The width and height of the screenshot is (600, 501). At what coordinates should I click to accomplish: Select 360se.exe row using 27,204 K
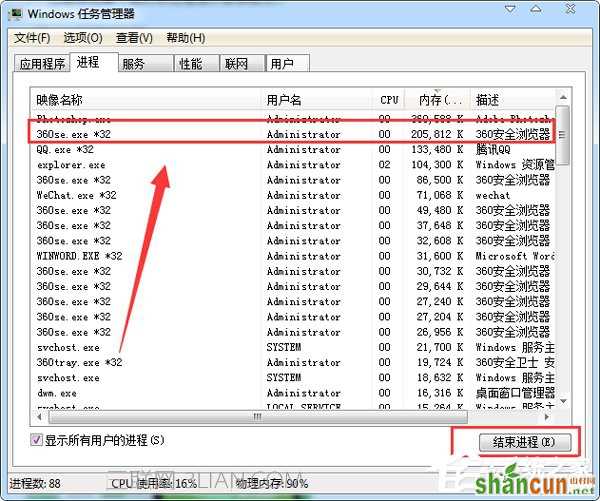pyautogui.click(x=293, y=317)
